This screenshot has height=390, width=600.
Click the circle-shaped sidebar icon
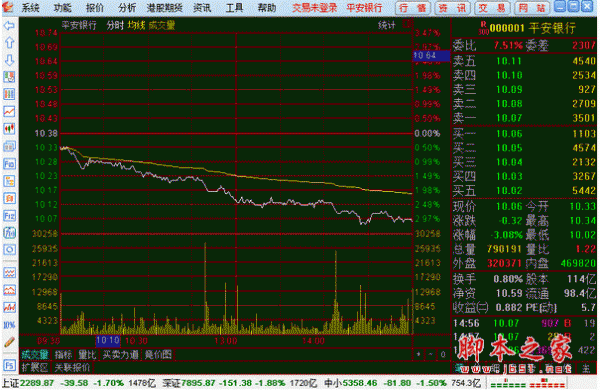(9, 250)
